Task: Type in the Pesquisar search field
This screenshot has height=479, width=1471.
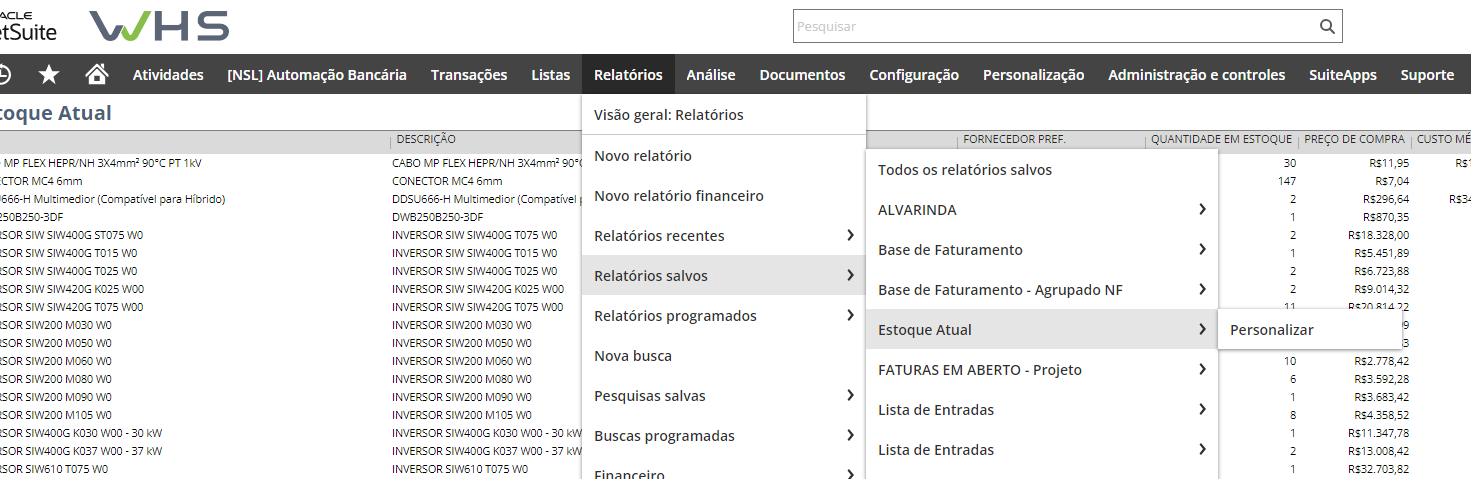Action: point(1050,27)
